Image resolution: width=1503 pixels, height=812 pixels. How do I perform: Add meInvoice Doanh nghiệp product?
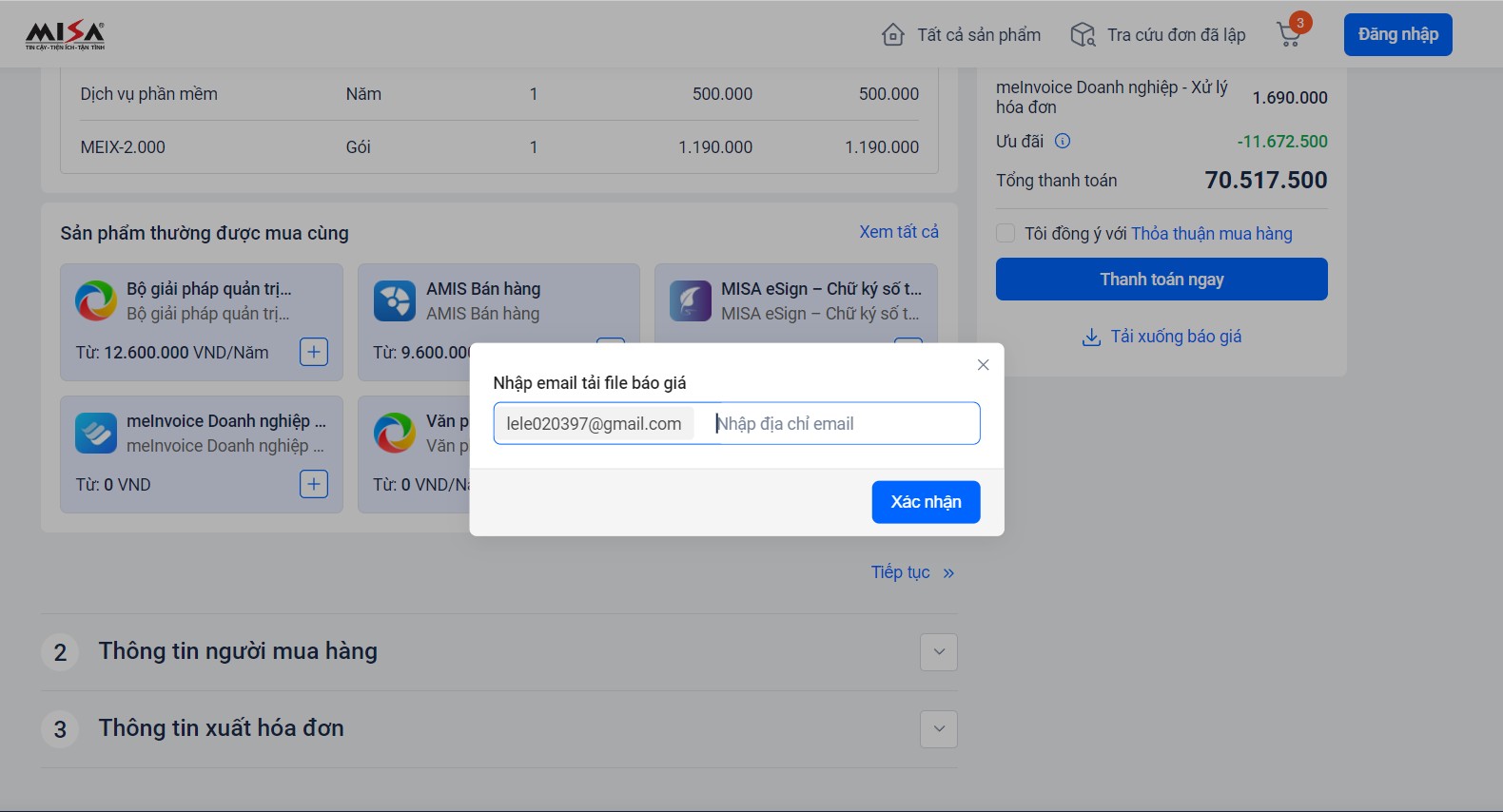tap(314, 484)
